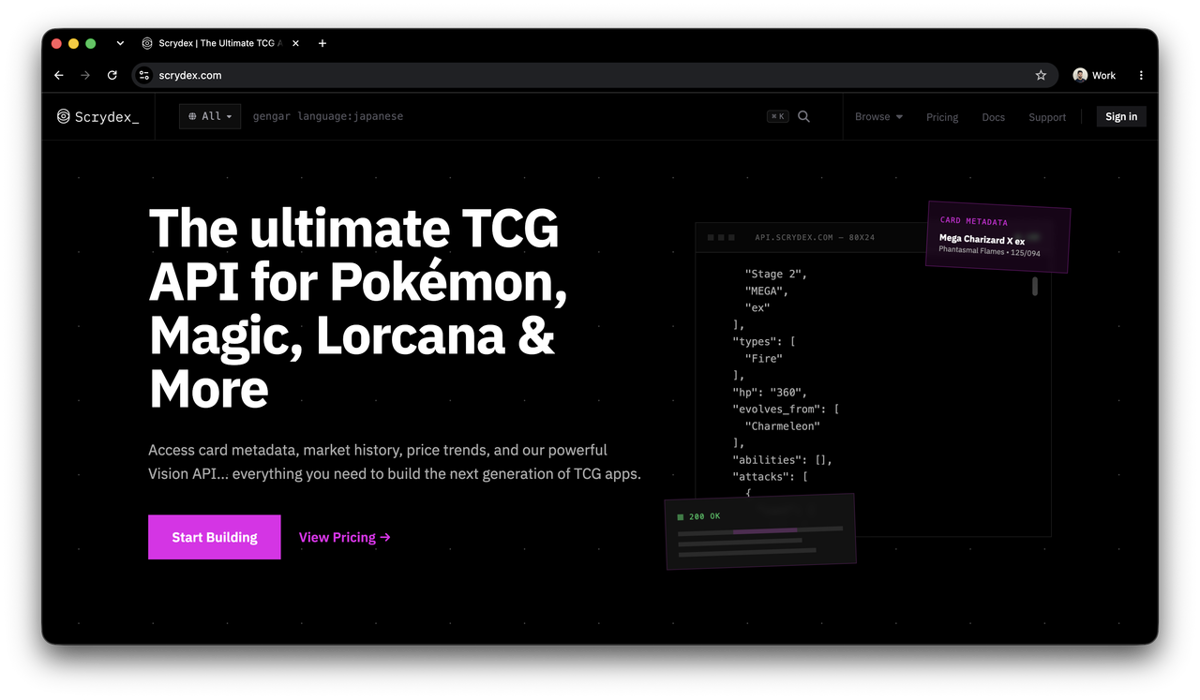Go back with the browser back arrow

click(59, 75)
